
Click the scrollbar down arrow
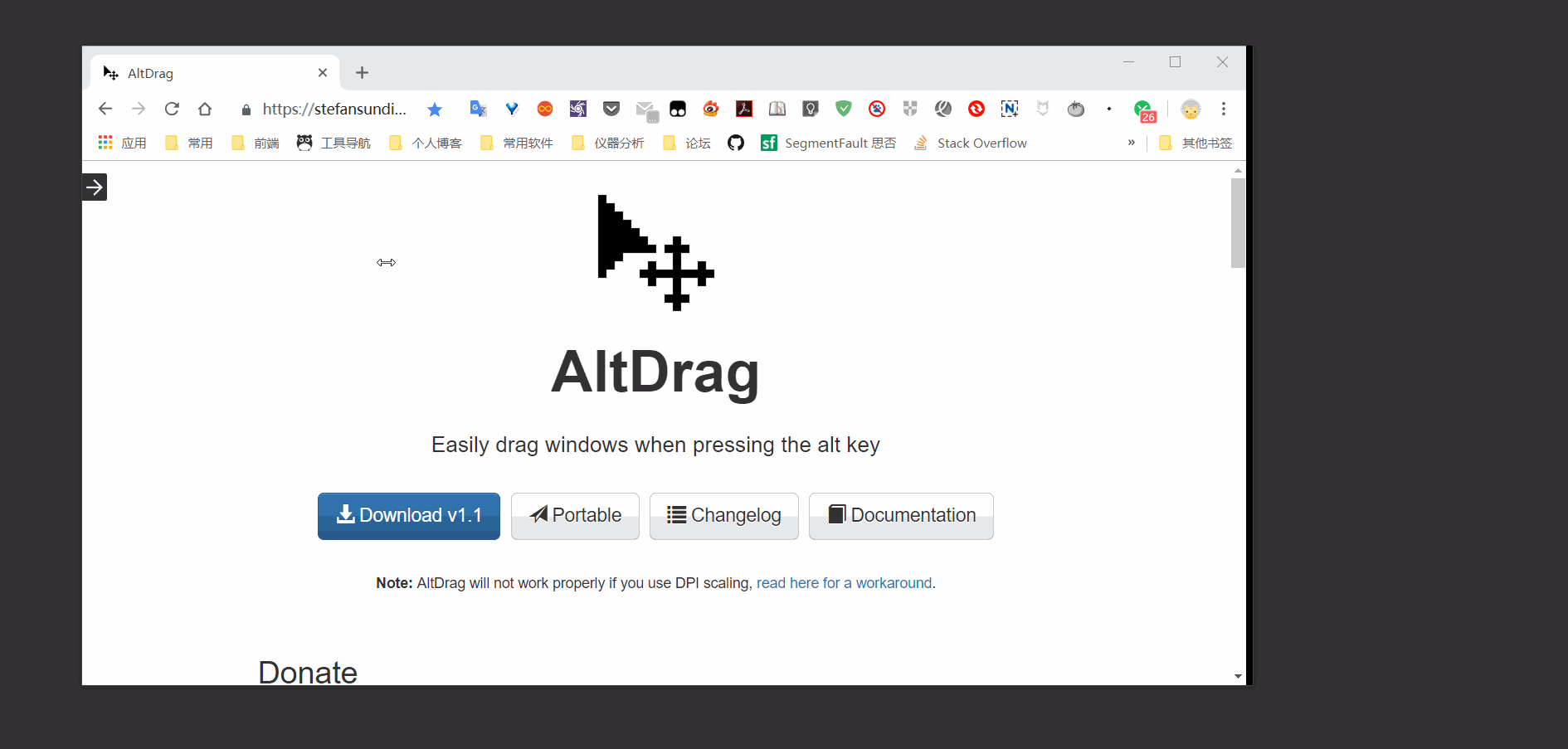(1238, 677)
